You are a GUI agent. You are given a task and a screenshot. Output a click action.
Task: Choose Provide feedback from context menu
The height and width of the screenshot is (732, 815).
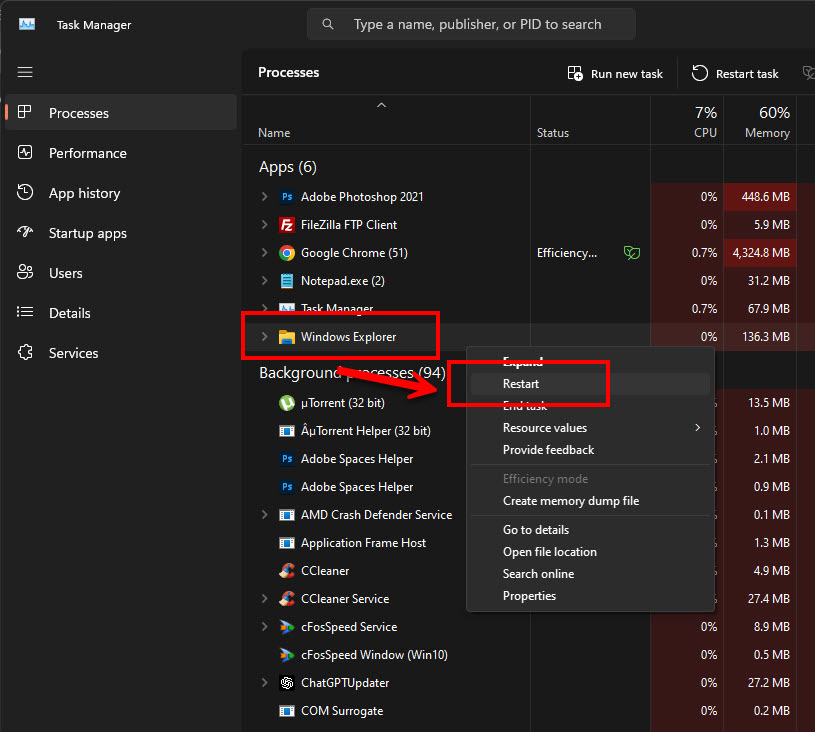590,450
